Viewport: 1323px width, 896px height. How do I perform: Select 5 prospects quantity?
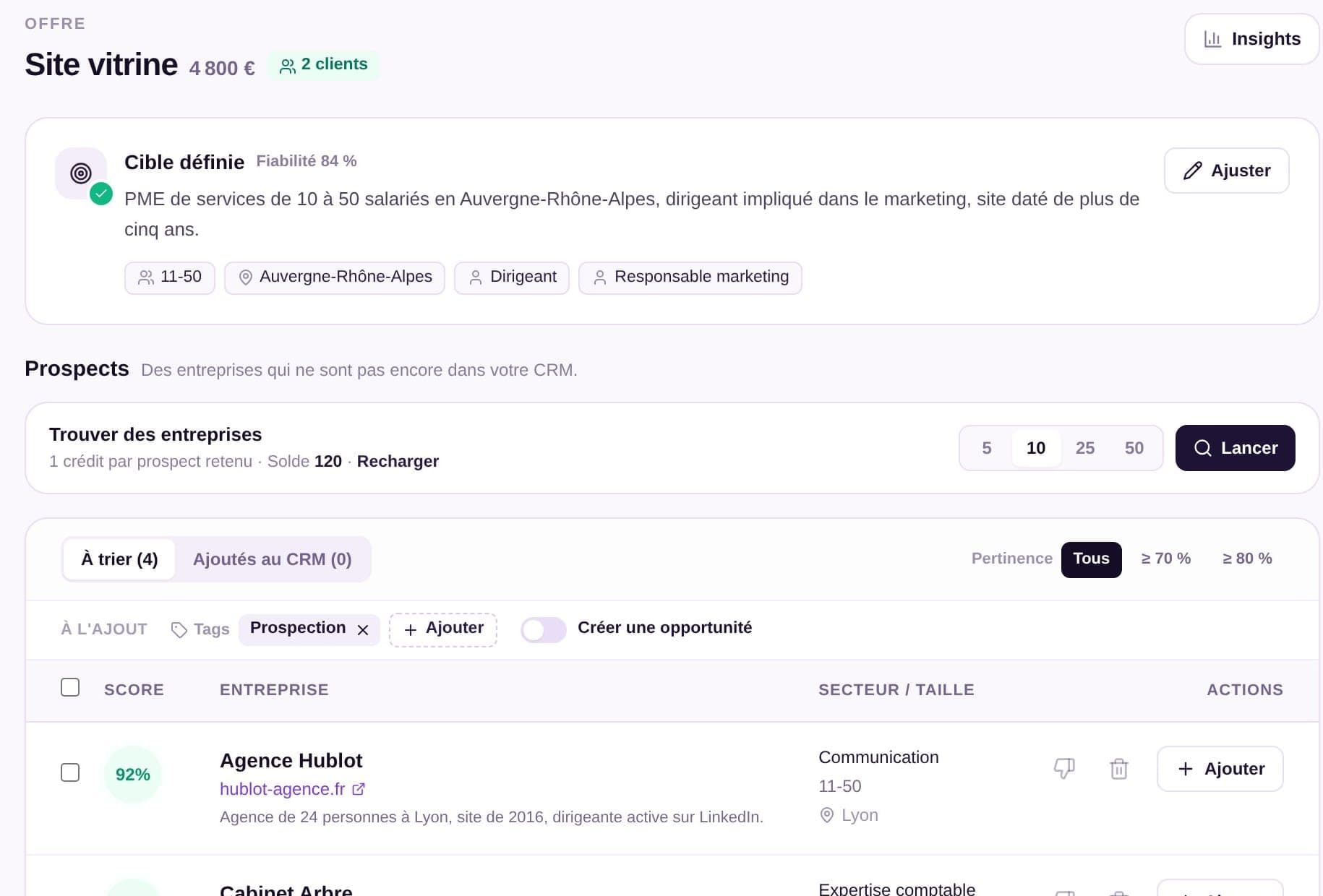pos(987,448)
